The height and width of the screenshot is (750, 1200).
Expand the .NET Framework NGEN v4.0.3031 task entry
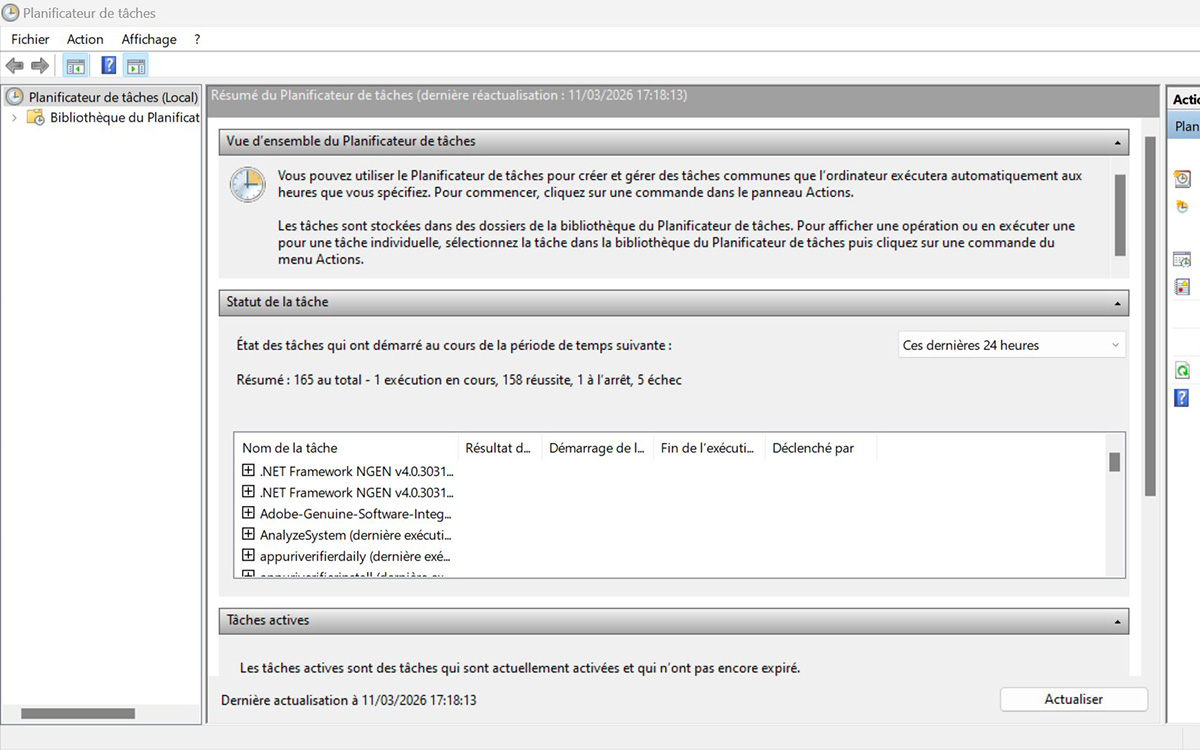[248, 471]
